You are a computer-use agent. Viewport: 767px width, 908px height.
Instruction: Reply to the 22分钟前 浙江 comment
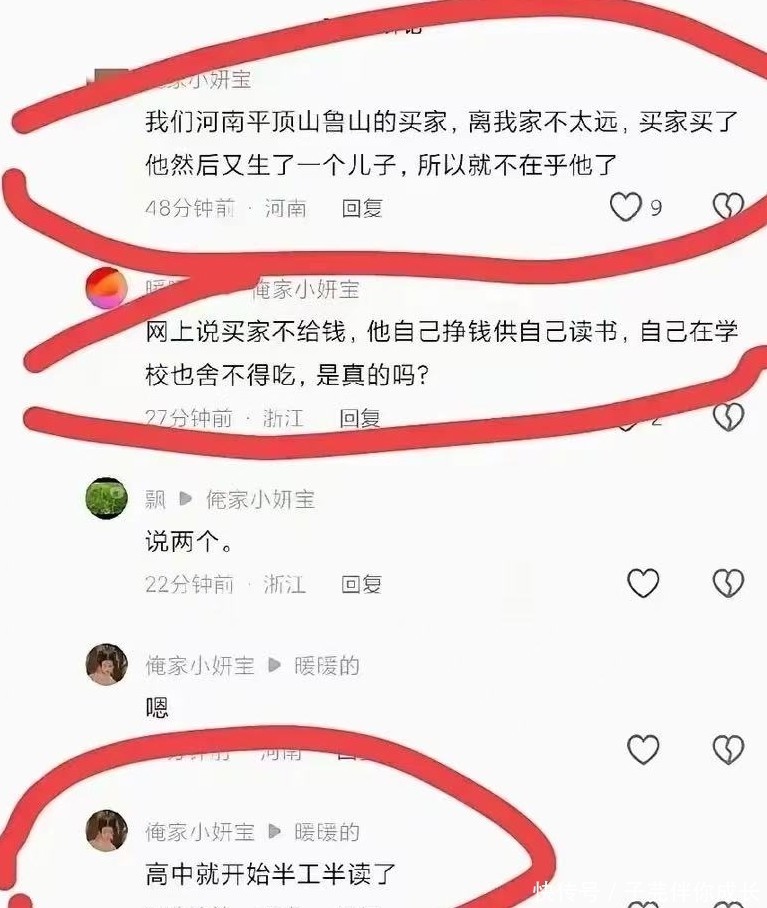click(x=361, y=584)
